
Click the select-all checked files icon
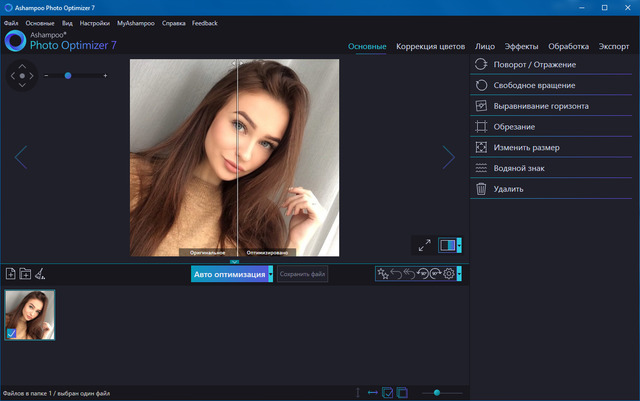click(x=387, y=392)
